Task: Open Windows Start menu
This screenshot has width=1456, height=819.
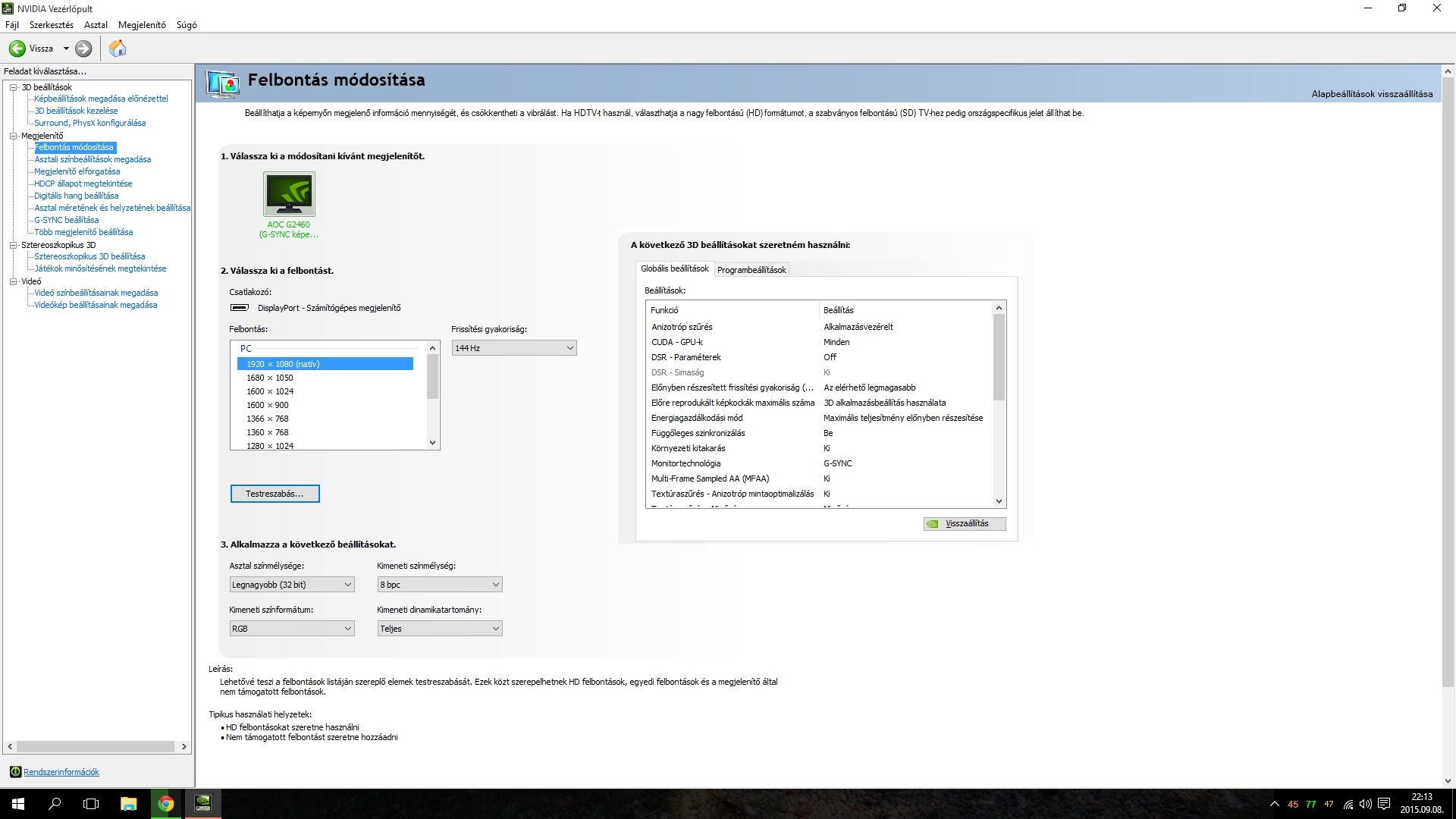Action: (x=18, y=804)
